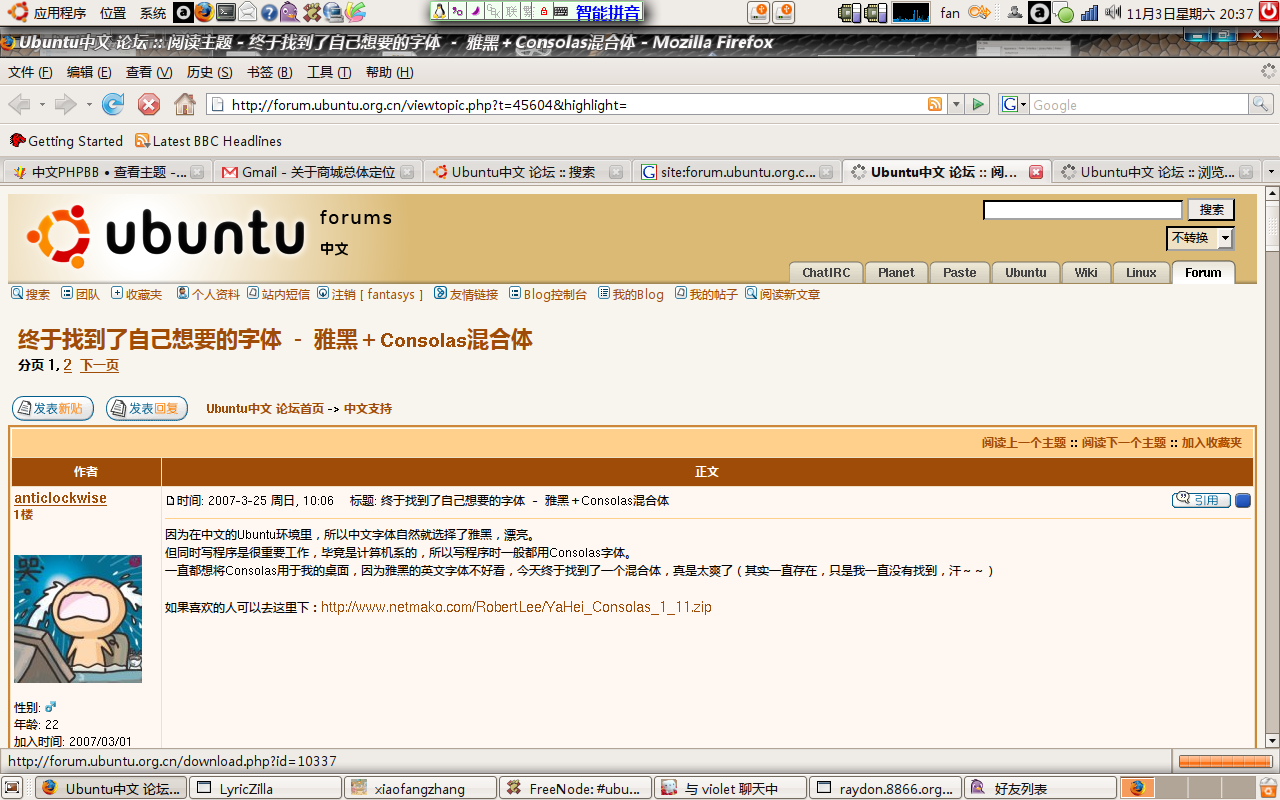The width and height of the screenshot is (1280, 800).
Task: Select the ChatIRC navigation tab
Action: pyautogui.click(x=826, y=272)
